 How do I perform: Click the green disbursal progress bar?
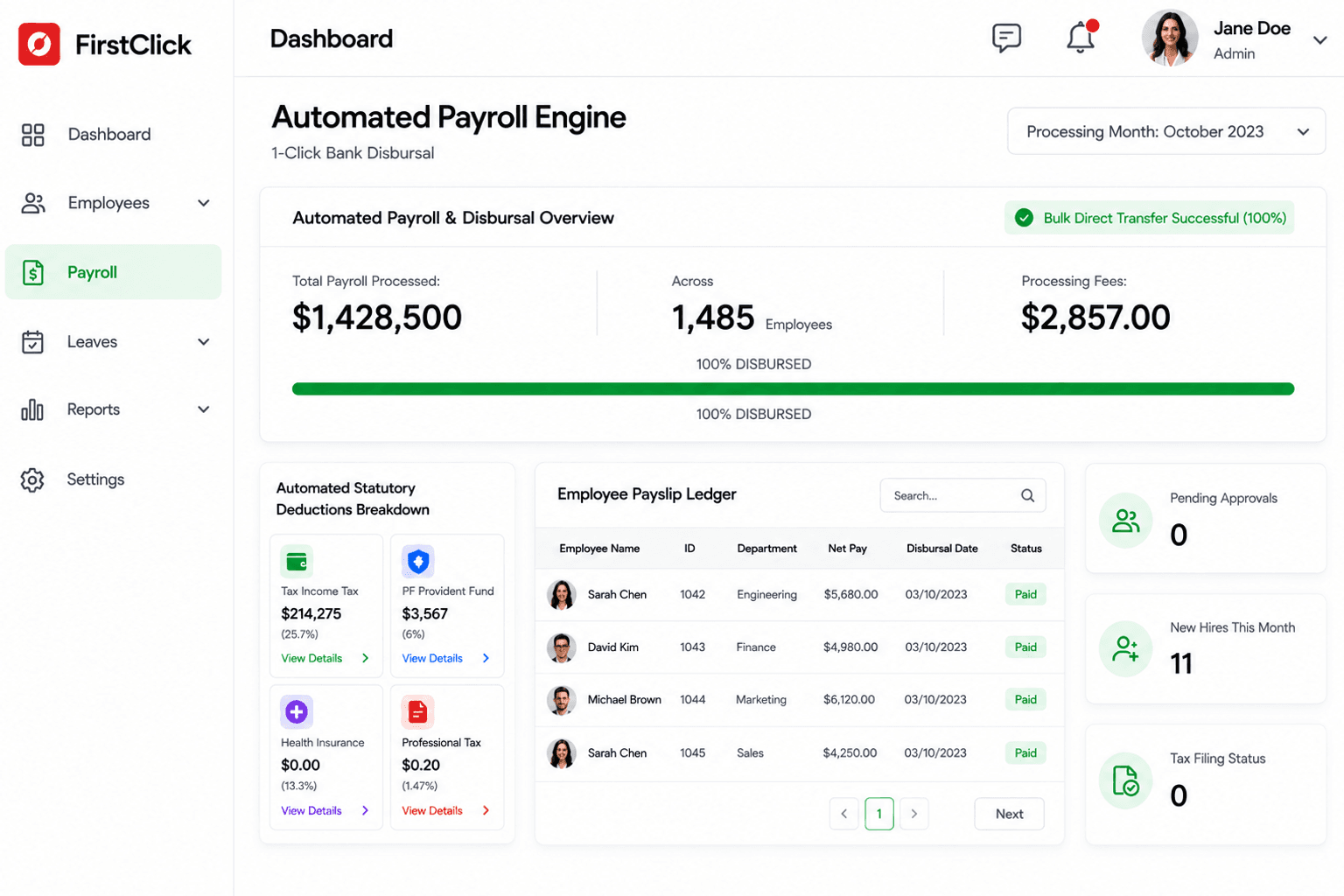point(793,388)
